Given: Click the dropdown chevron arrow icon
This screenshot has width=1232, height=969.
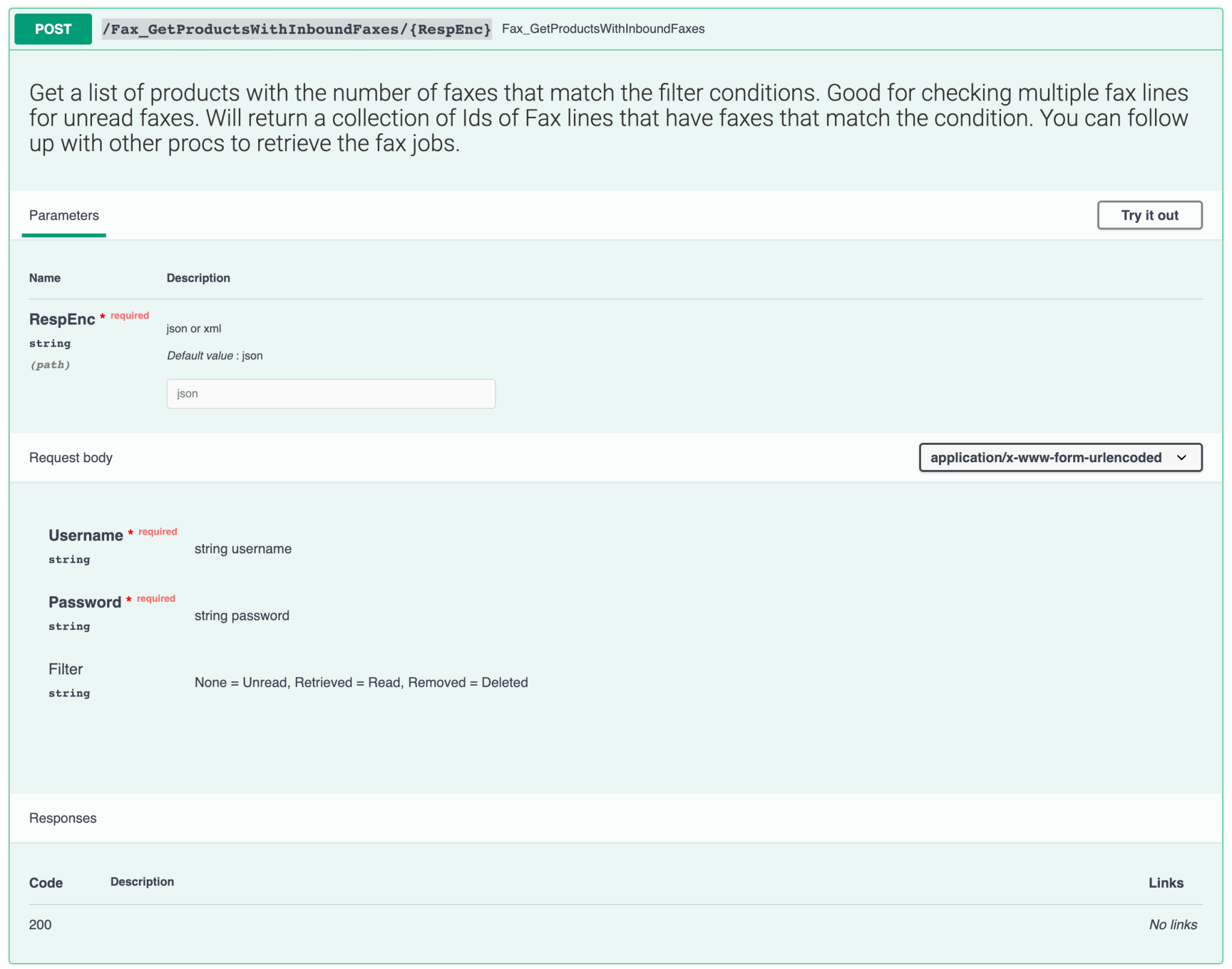Looking at the screenshot, I should coord(1181,457).
